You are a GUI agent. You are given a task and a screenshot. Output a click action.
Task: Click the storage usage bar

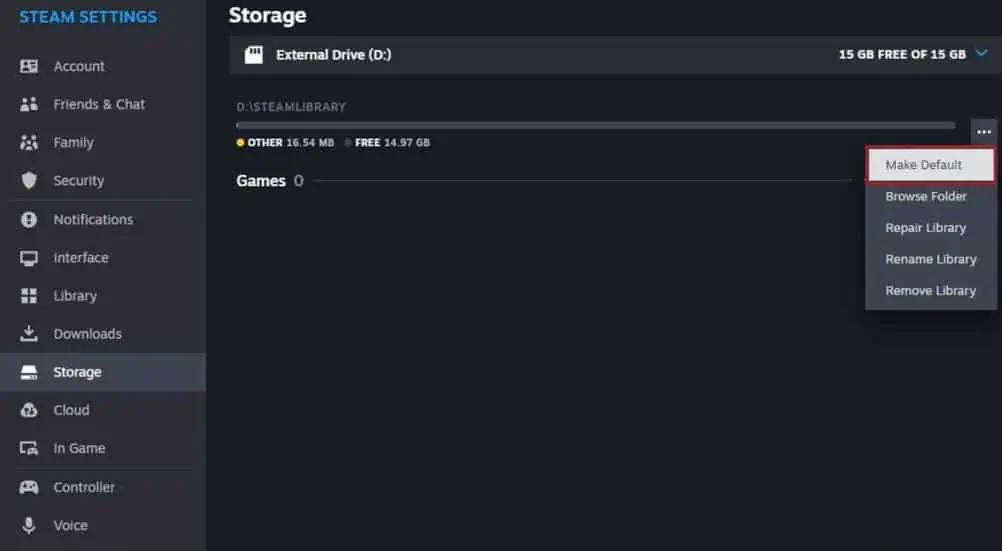(595, 126)
